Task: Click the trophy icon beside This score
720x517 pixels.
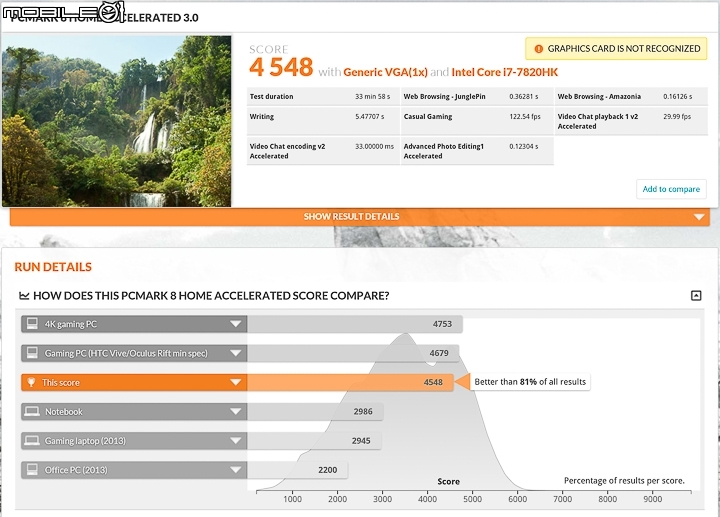Action: (x=31, y=382)
